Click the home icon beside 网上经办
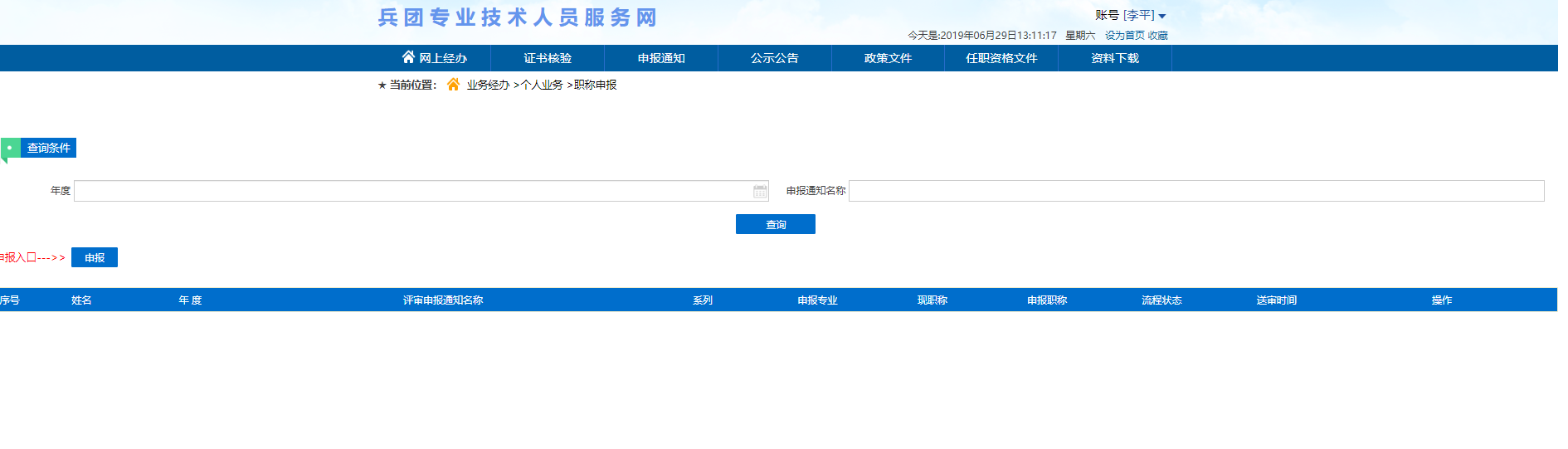This screenshot has height=449, width=1568. (x=408, y=57)
